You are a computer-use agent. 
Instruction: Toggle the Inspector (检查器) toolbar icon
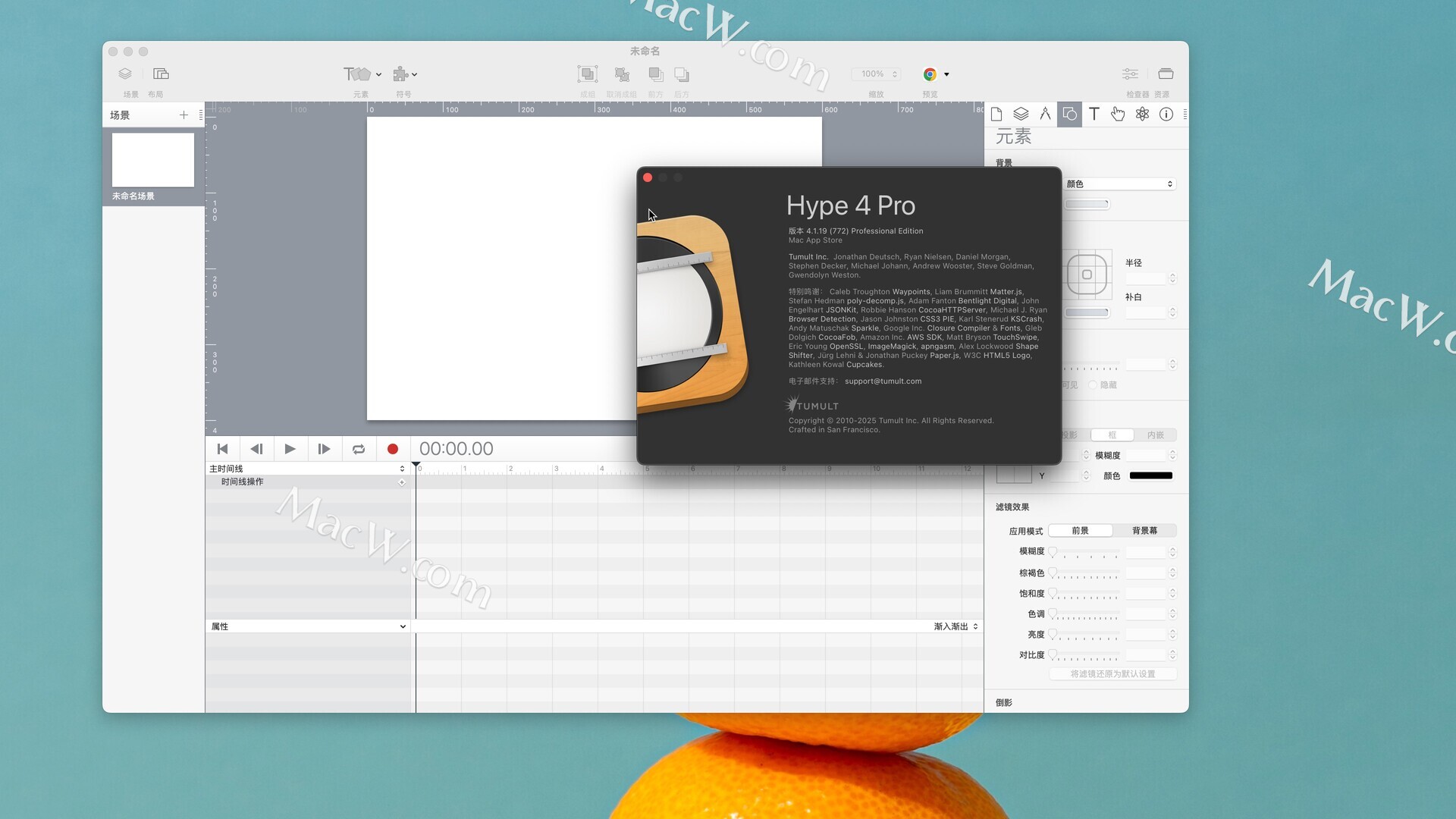[x=1130, y=74]
